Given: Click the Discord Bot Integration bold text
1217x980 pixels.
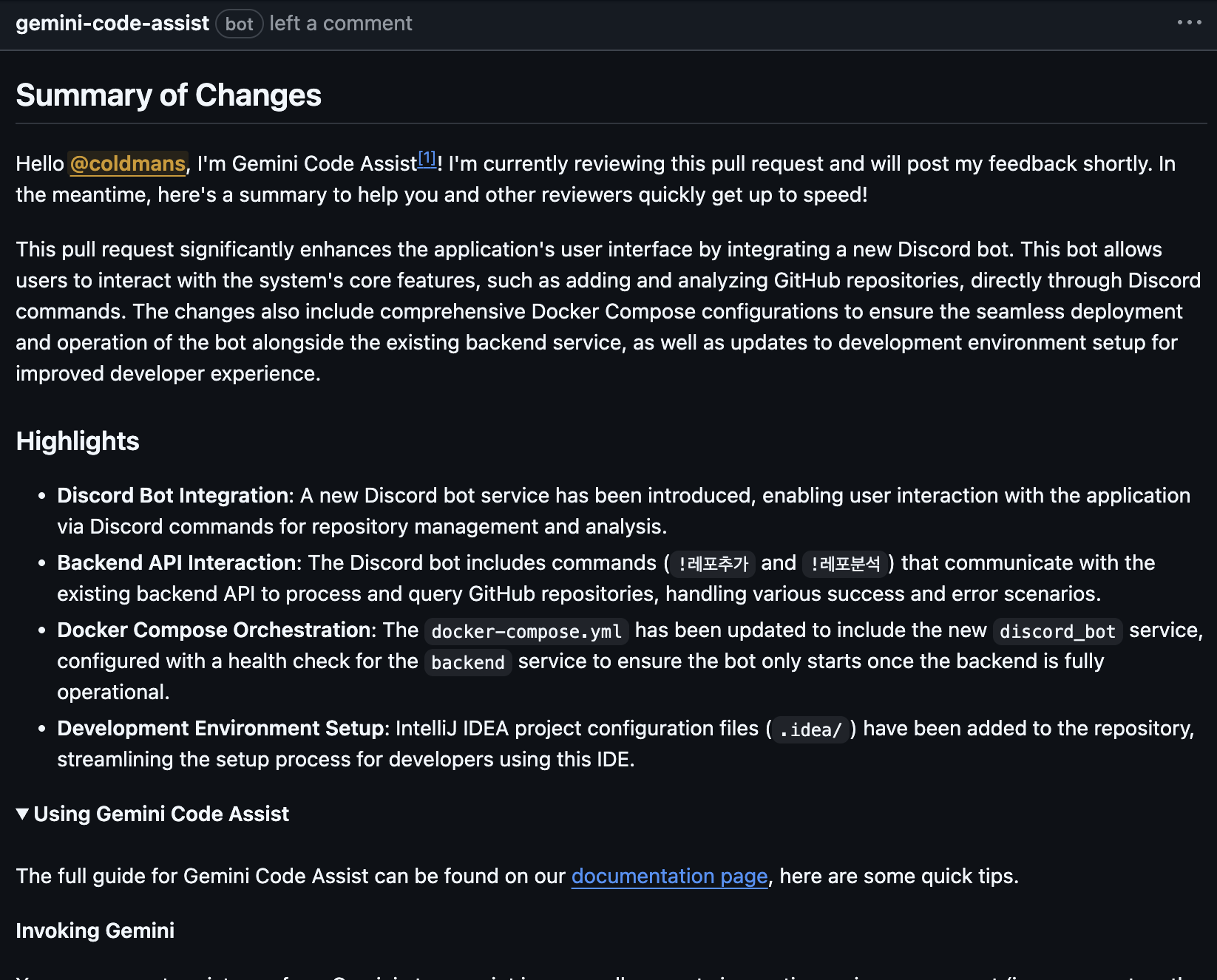Looking at the screenshot, I should pyautogui.click(x=174, y=495).
